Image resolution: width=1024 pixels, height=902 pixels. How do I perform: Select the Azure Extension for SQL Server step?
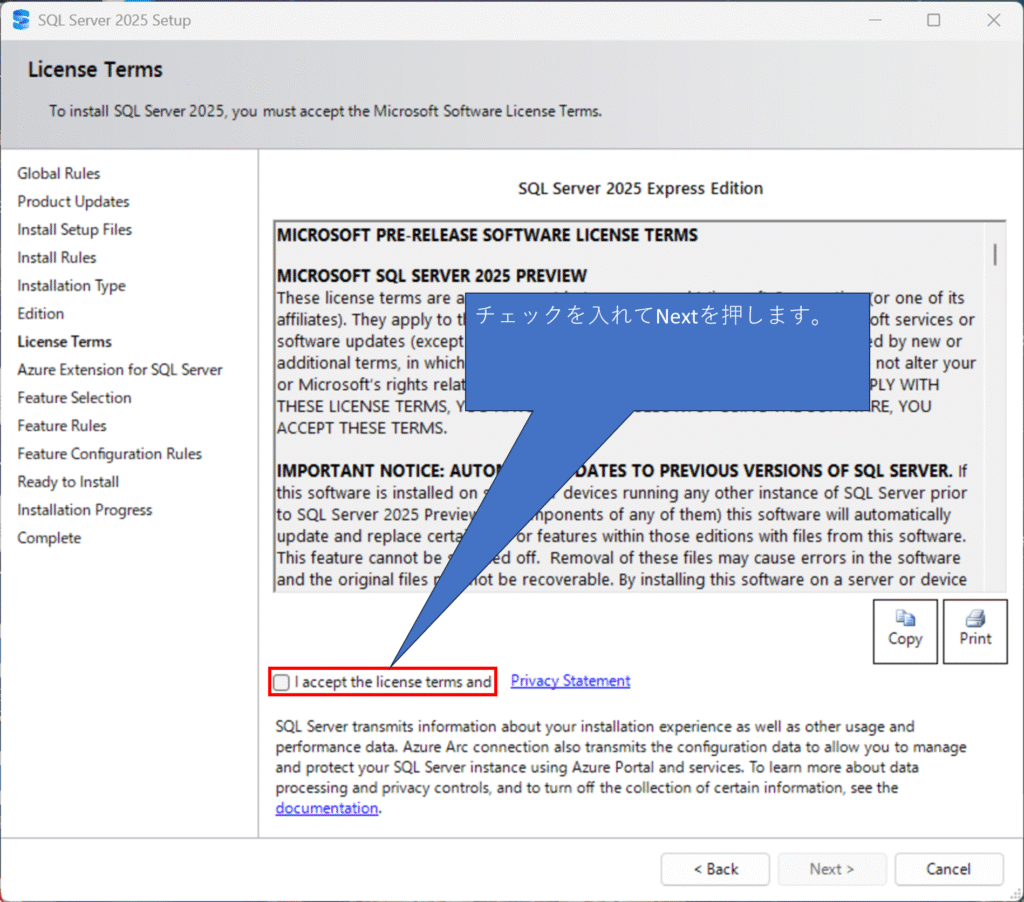click(x=120, y=370)
